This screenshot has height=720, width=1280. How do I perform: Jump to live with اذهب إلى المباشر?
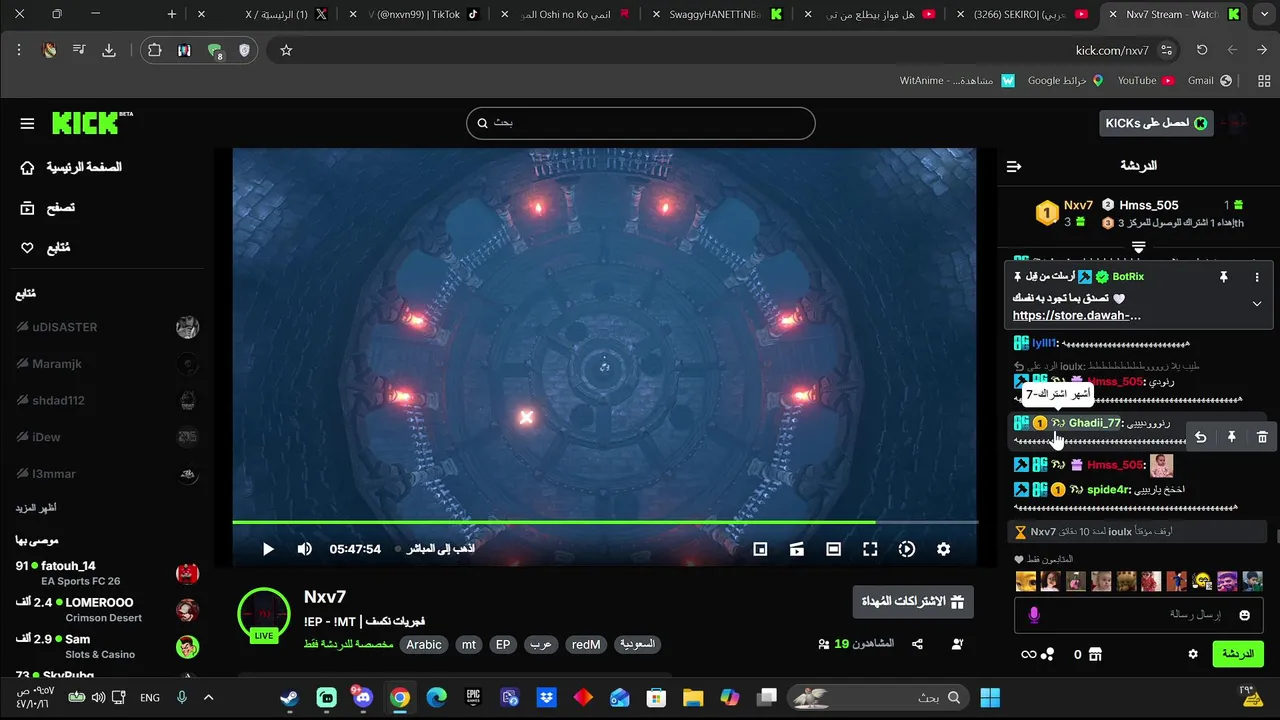[x=435, y=549]
